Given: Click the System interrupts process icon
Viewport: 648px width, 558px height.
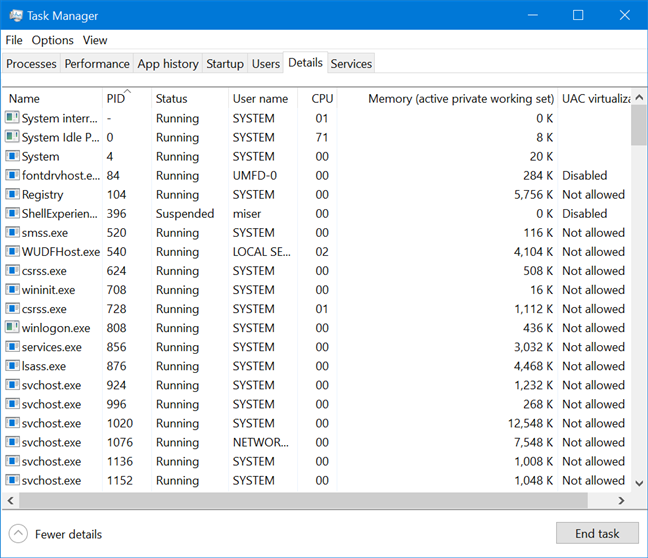Looking at the screenshot, I should pyautogui.click(x=12, y=118).
